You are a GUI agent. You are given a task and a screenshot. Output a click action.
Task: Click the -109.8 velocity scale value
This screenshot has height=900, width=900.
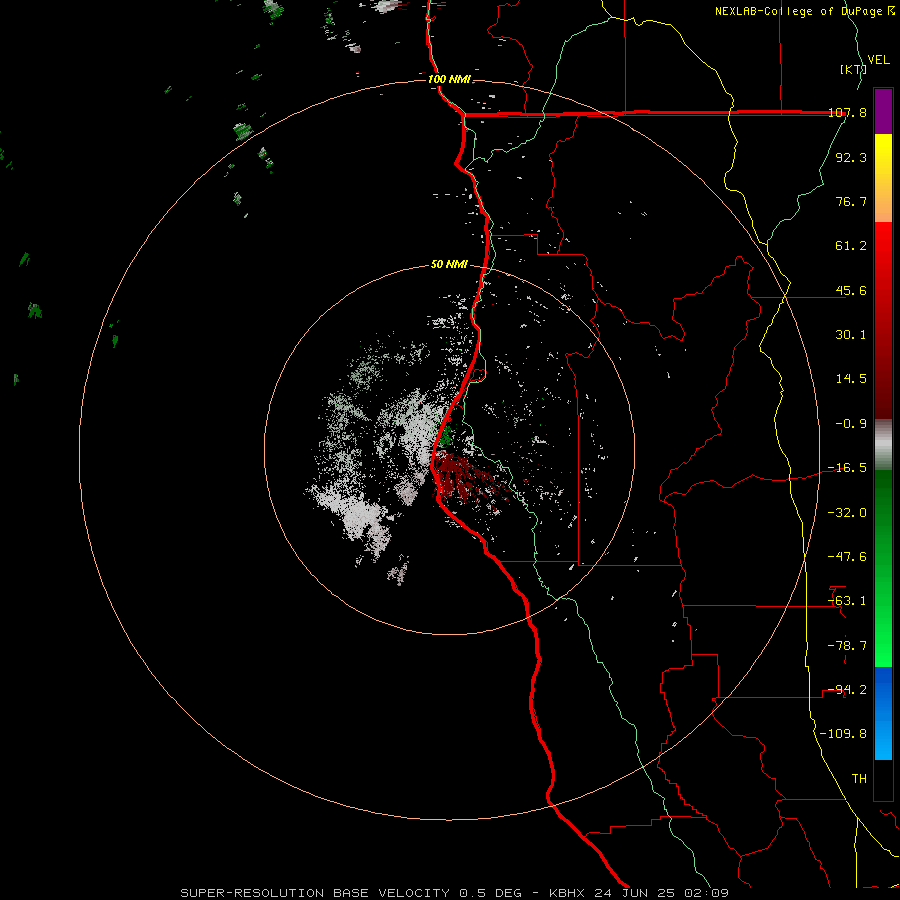click(x=843, y=734)
